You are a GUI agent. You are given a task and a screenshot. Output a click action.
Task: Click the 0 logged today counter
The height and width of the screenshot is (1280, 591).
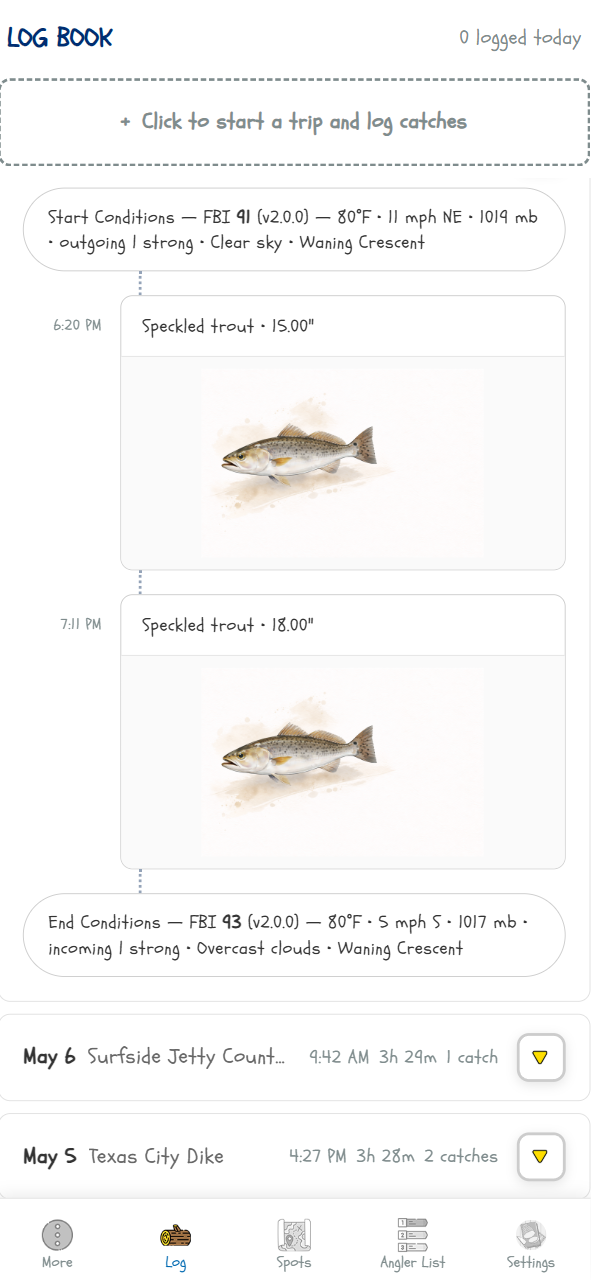click(x=520, y=38)
